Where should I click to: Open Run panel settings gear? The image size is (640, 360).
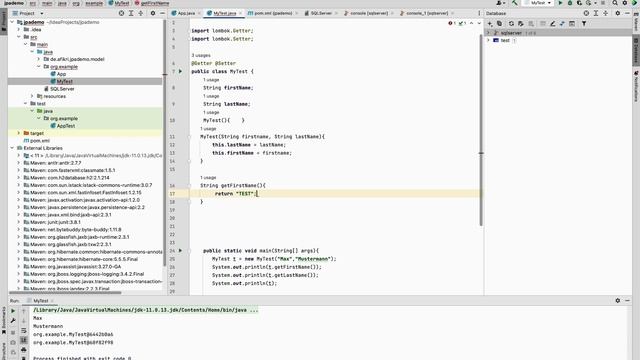pyautogui.click(x=618, y=300)
